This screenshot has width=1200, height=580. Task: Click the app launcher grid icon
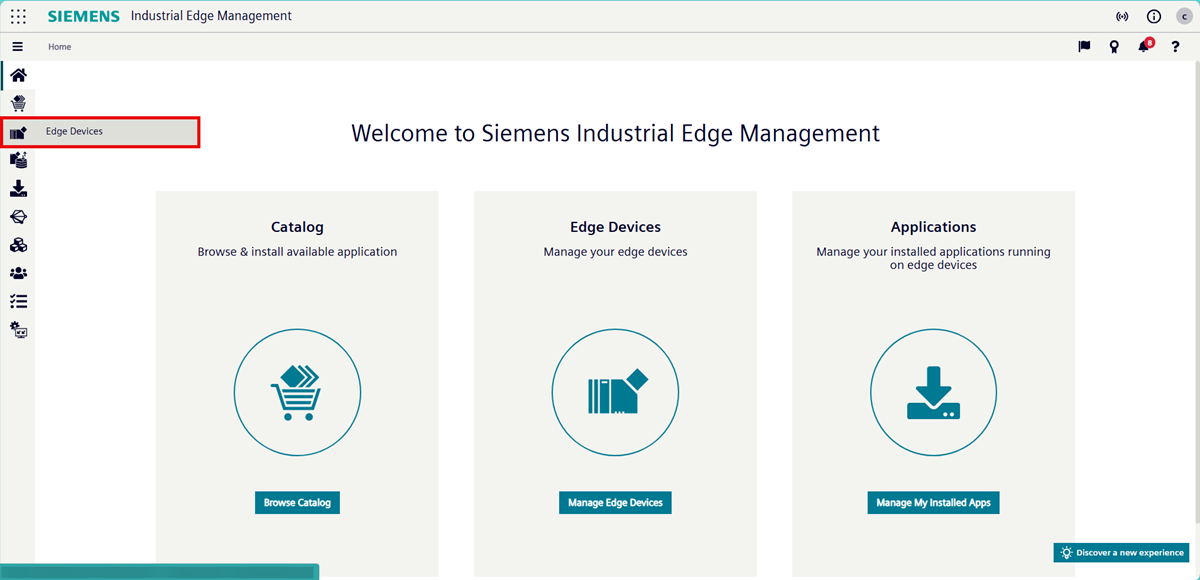tap(17, 16)
